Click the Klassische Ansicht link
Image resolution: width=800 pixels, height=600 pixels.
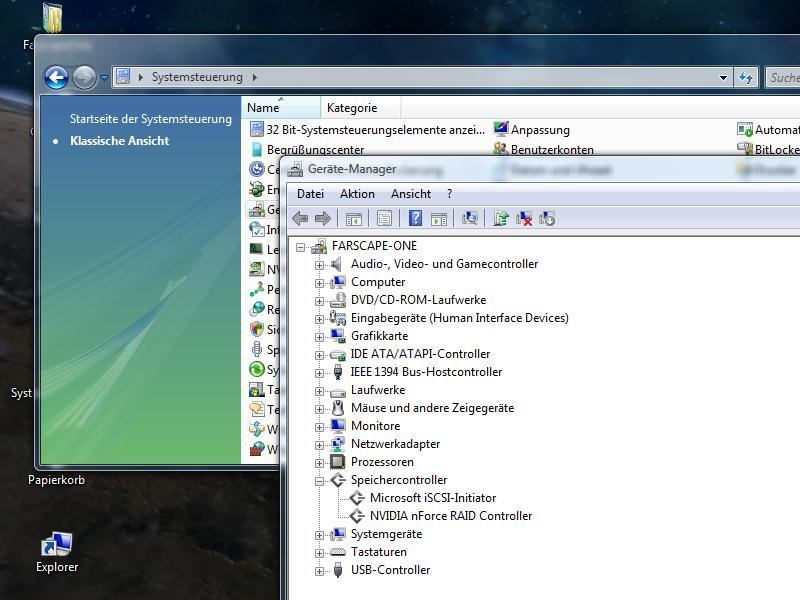pos(119,141)
